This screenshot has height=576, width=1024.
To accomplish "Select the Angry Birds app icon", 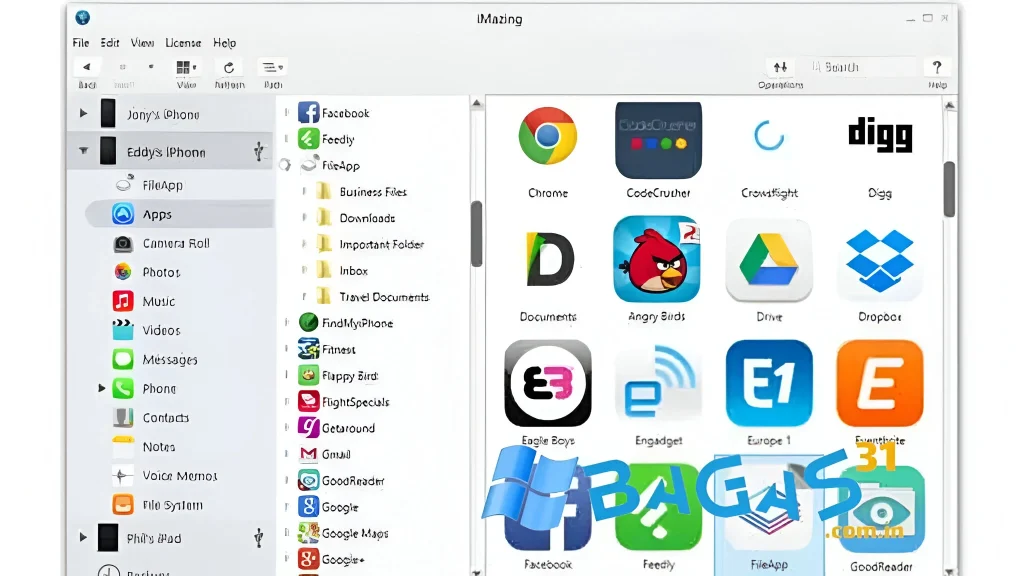I will [657, 259].
